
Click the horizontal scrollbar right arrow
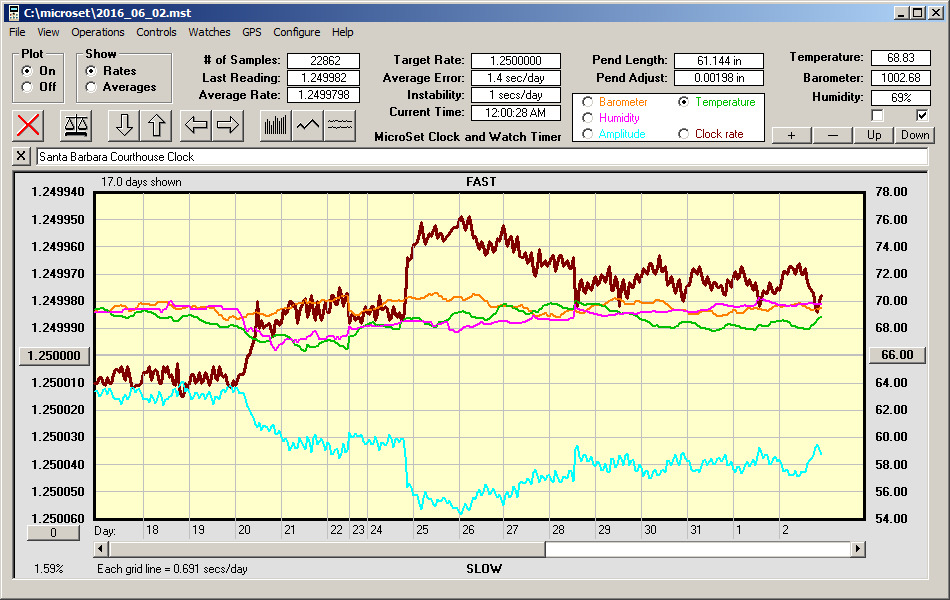coord(858,549)
